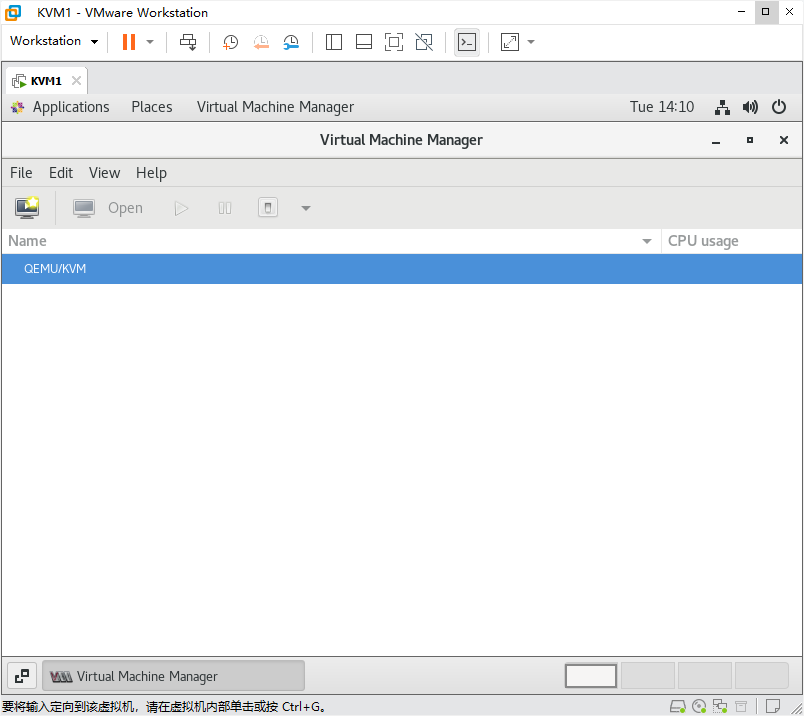Select the second workspace switcher box
The width and height of the screenshot is (804, 716).
pyautogui.click(x=648, y=675)
